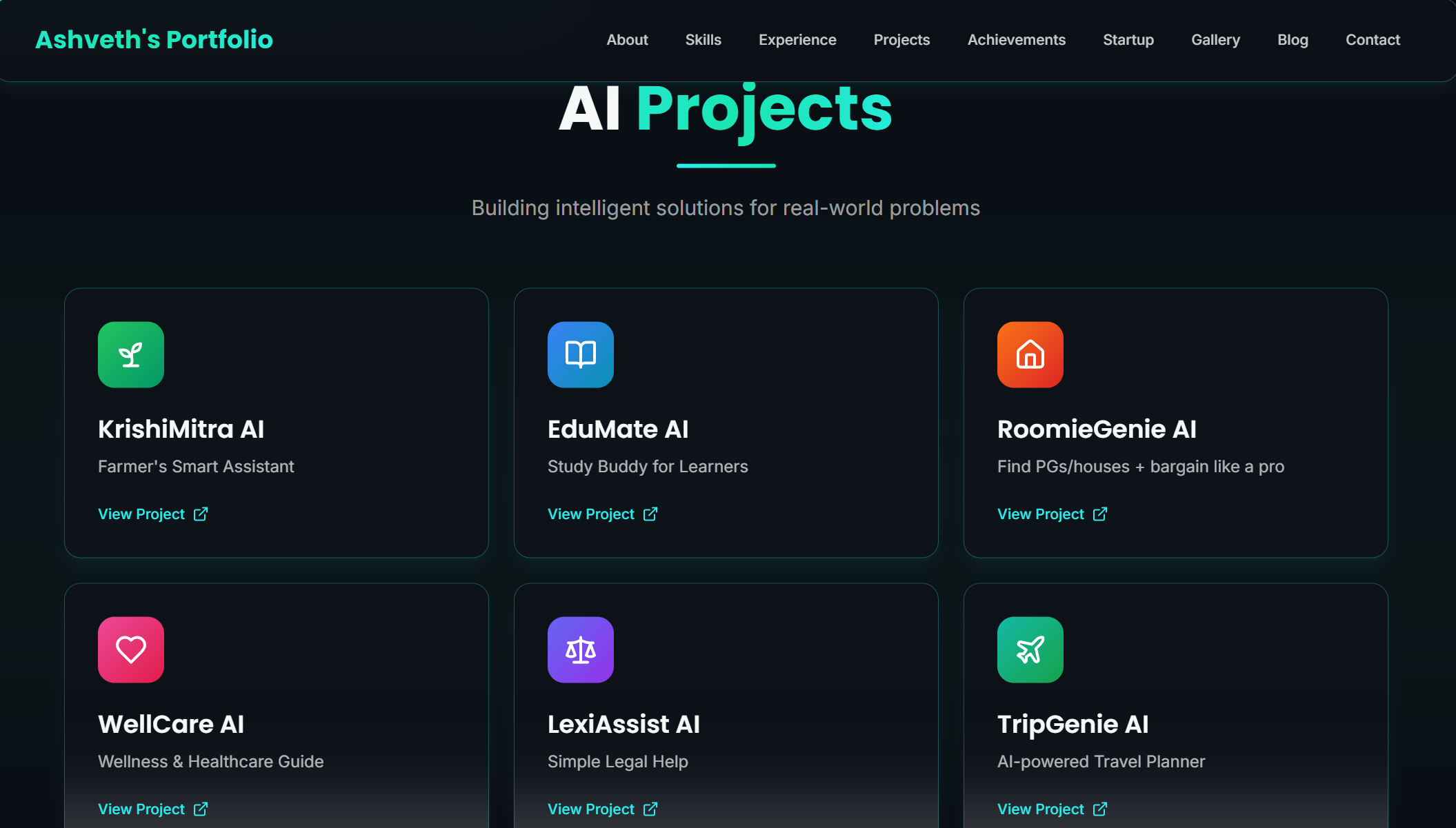Click the EduMate AI open book icon

[580, 354]
